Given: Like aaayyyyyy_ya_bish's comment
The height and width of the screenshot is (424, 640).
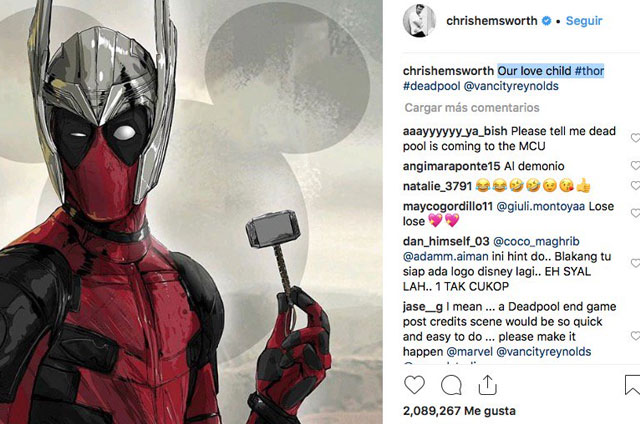Looking at the screenshot, I should pyautogui.click(x=635, y=138).
